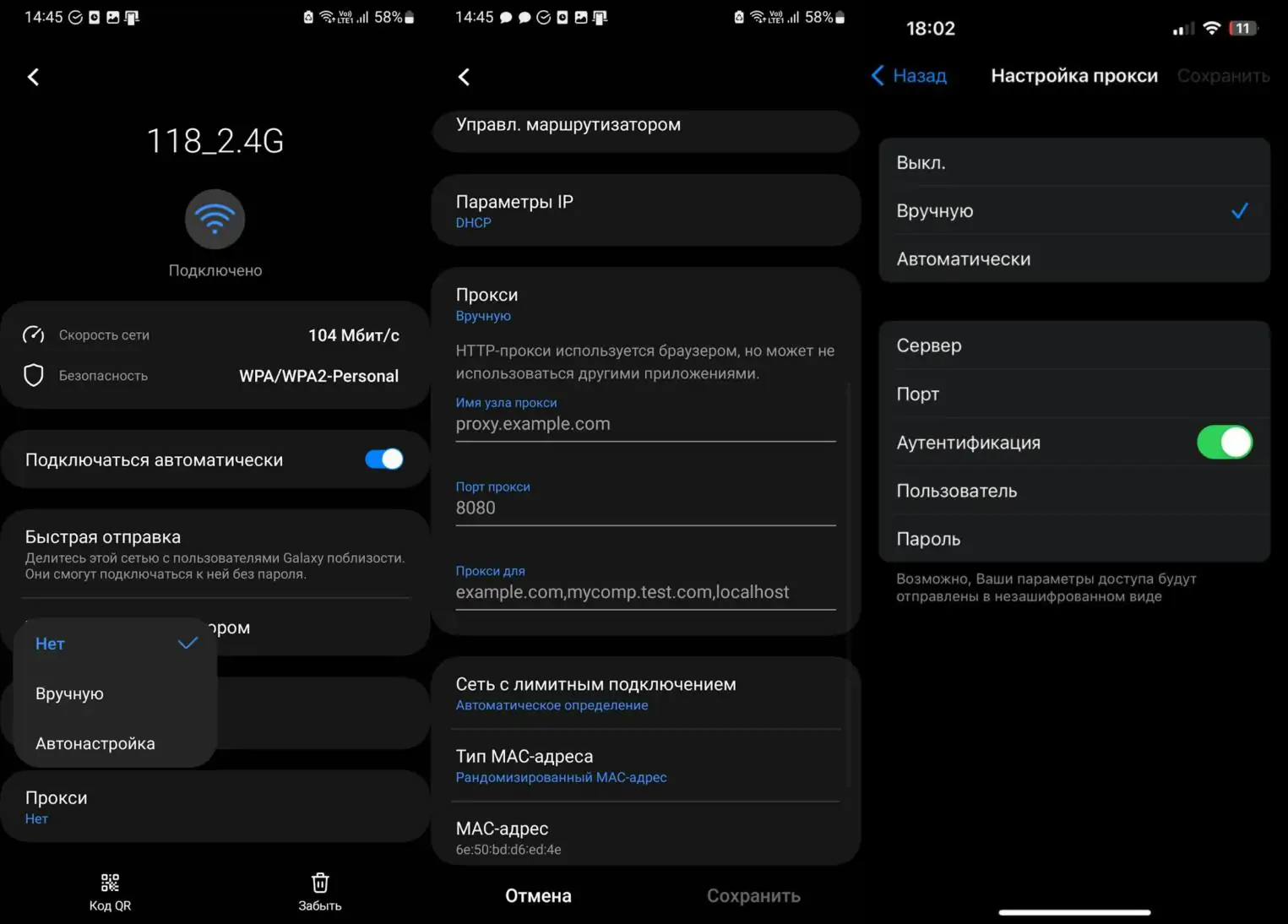
Task: Toggle Подключаться автоматически switch
Action: pos(384,459)
